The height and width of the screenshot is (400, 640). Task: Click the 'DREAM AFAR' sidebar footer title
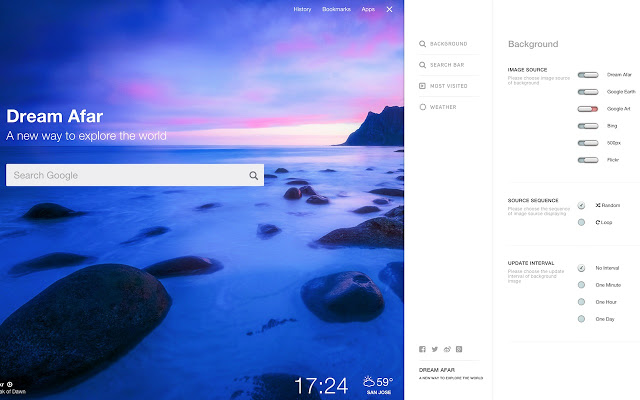[437, 370]
